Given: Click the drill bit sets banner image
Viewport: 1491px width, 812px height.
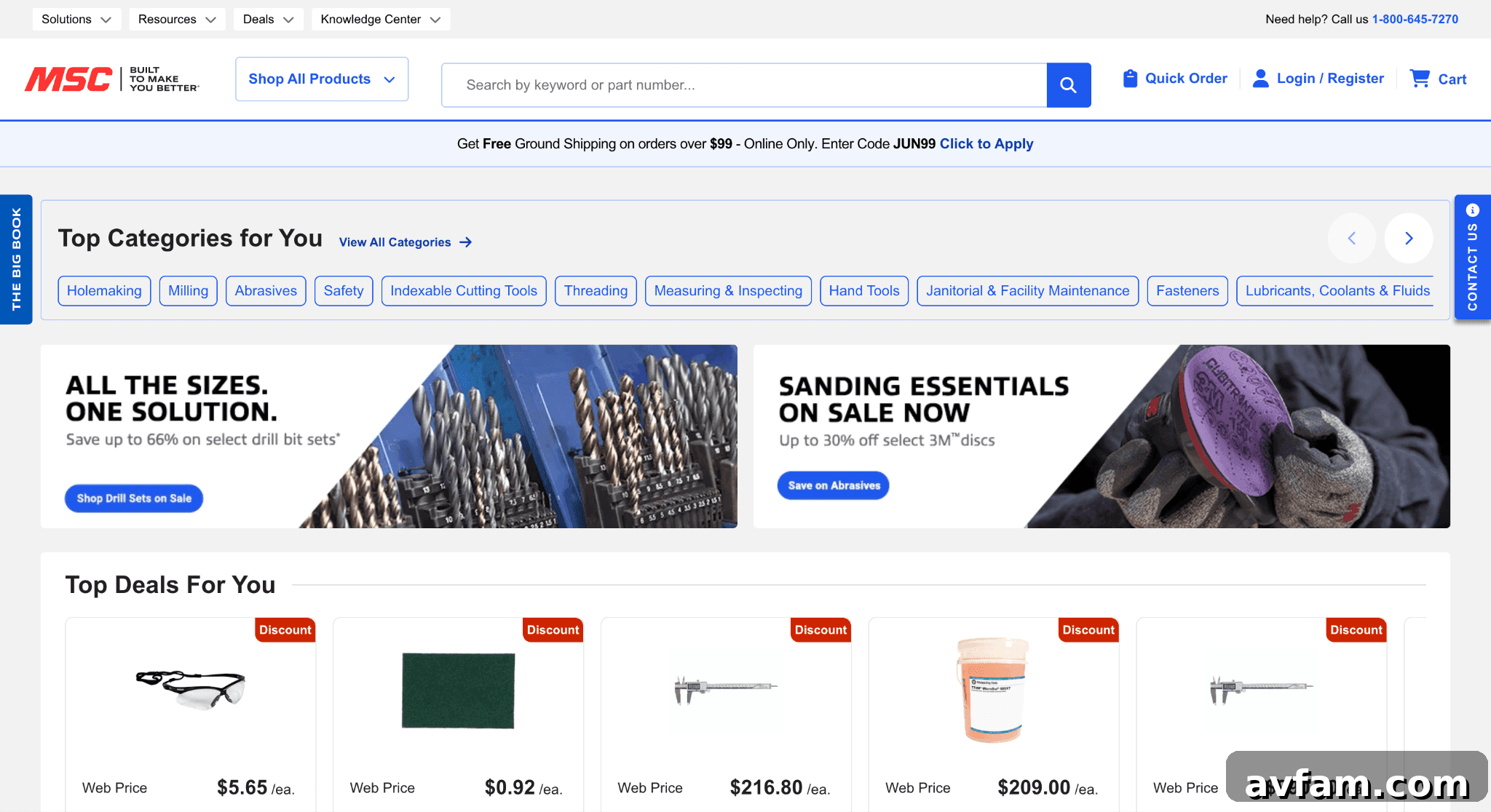Looking at the screenshot, I should [x=389, y=437].
